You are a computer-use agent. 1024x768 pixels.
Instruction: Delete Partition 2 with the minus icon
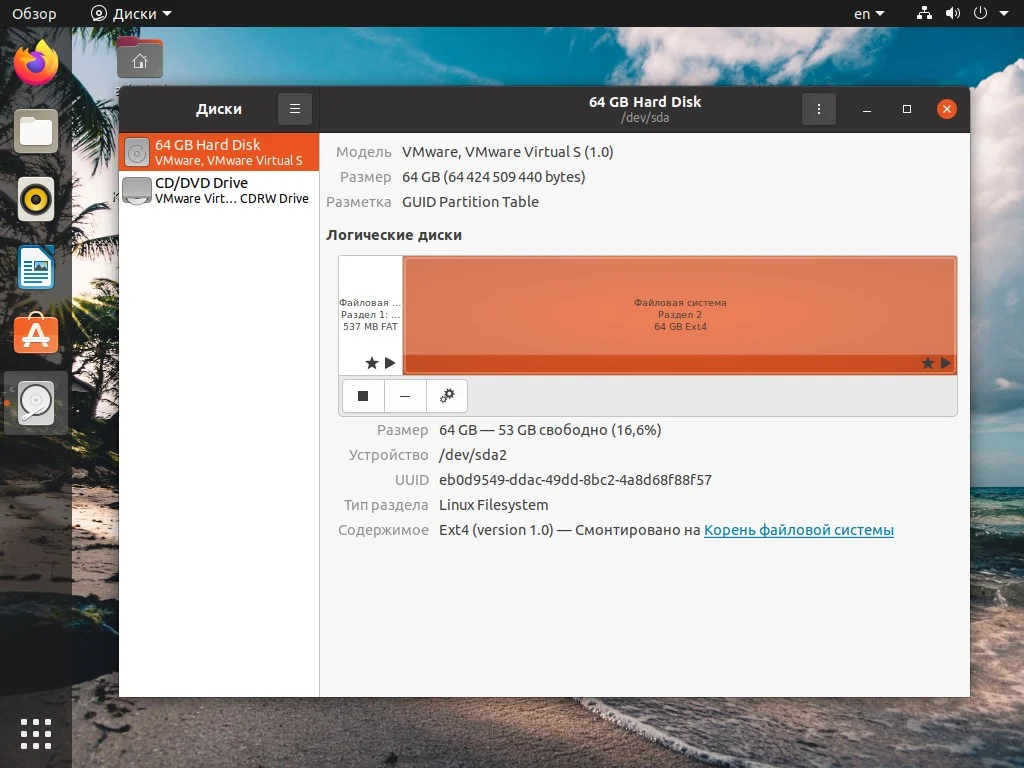click(x=405, y=395)
